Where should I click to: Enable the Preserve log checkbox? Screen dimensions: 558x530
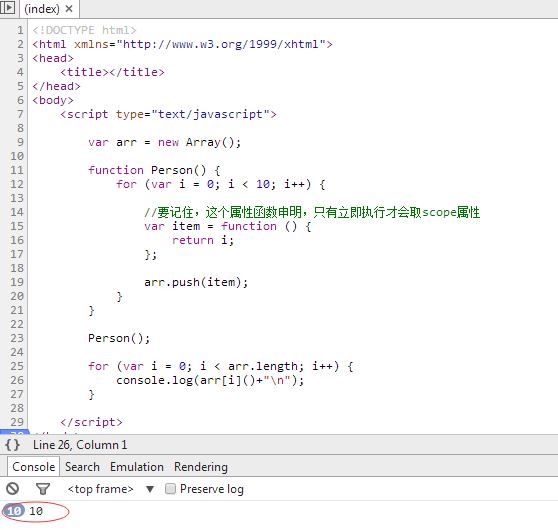[170, 489]
